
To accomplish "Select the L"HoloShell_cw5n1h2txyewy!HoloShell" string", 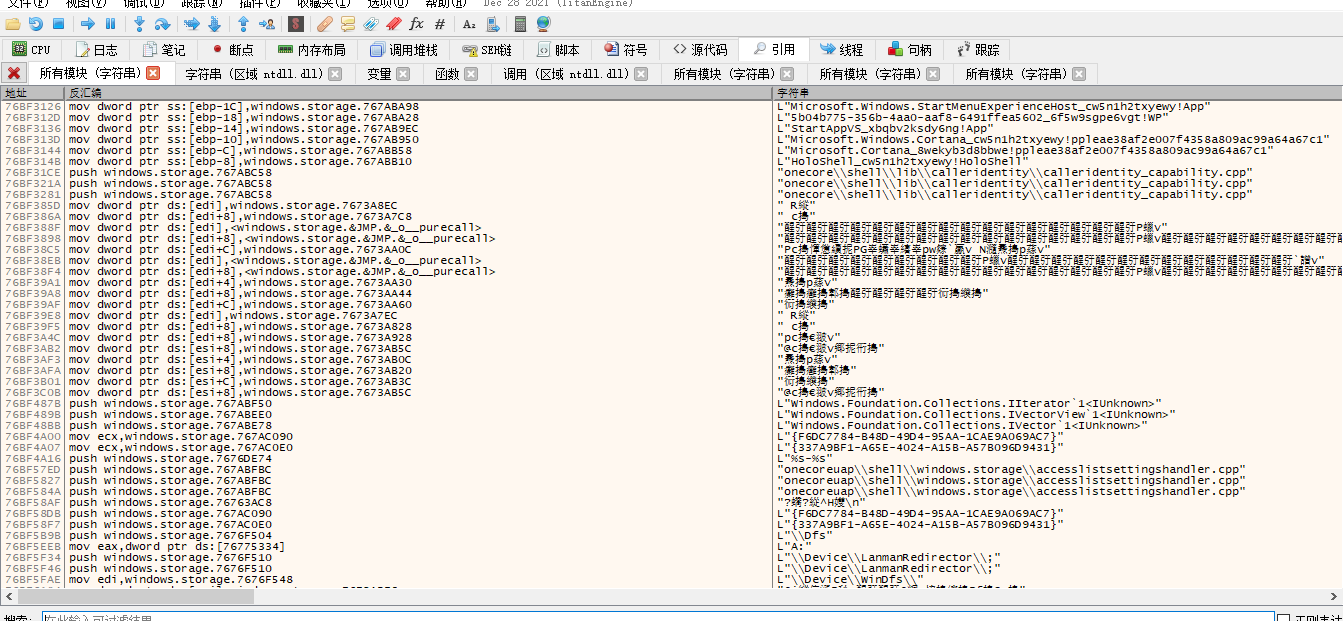I will [x=903, y=161].
